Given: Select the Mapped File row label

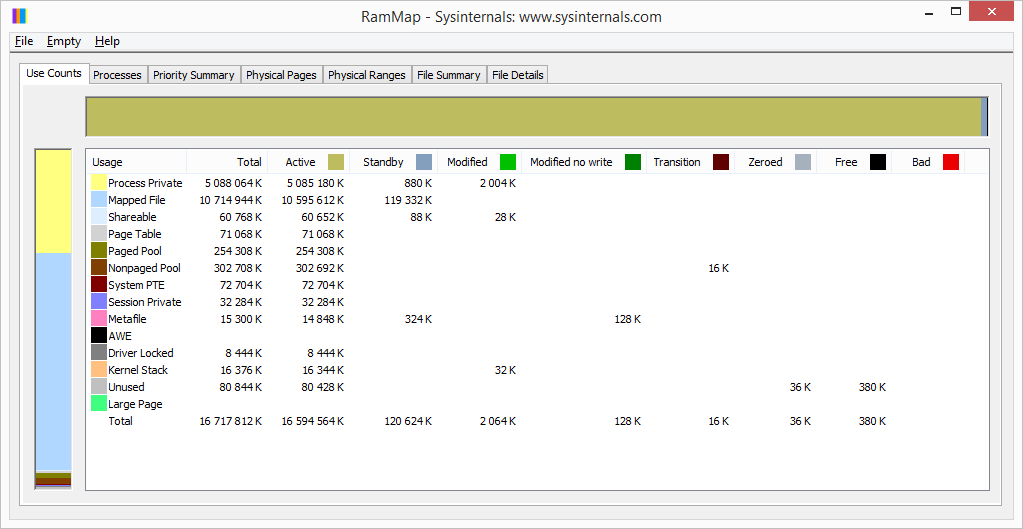Looking at the screenshot, I should [x=136, y=200].
